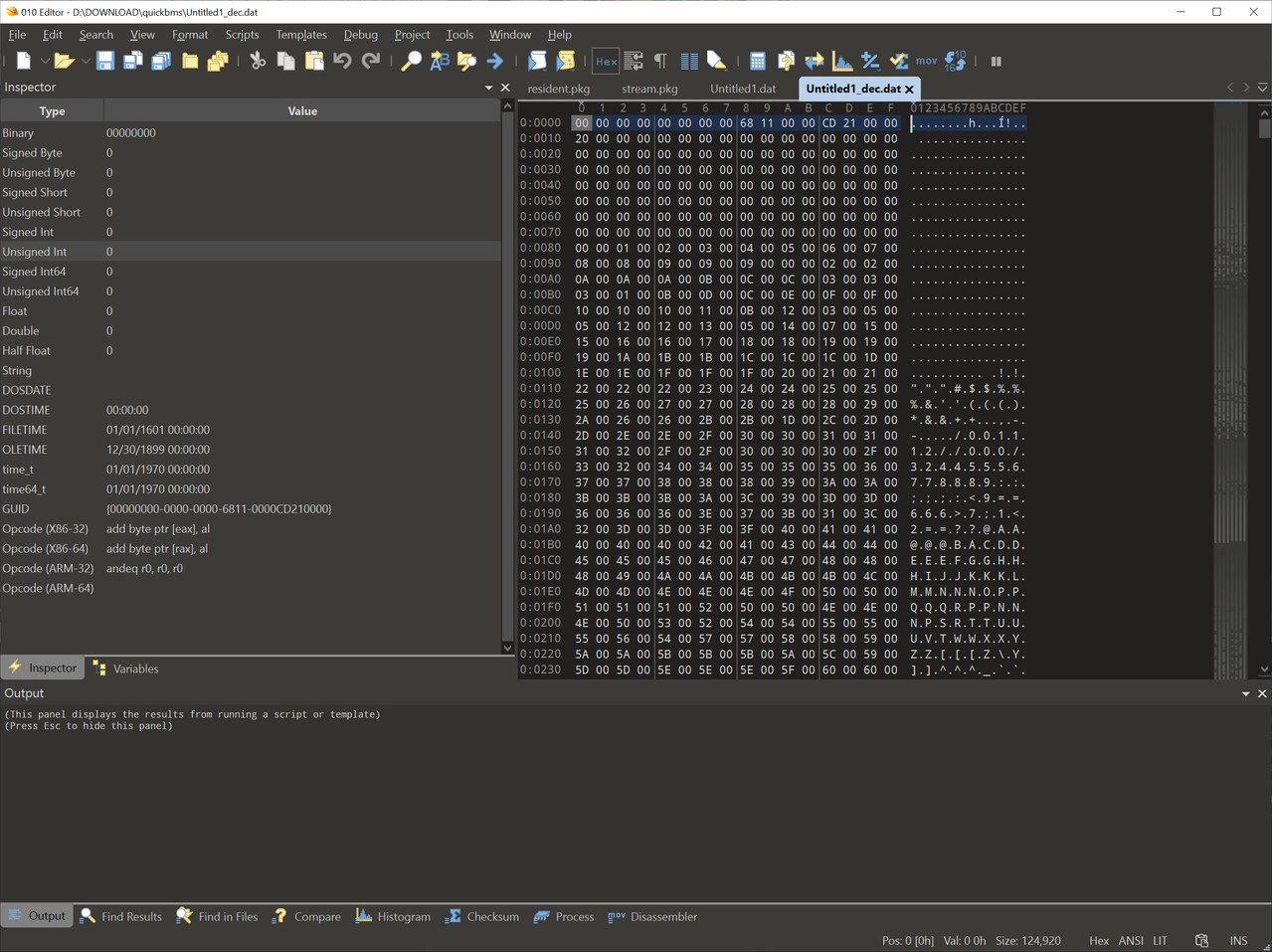The image size is (1272, 952).
Task: Toggle show whitespace pilcrow button
Action: click(660, 61)
